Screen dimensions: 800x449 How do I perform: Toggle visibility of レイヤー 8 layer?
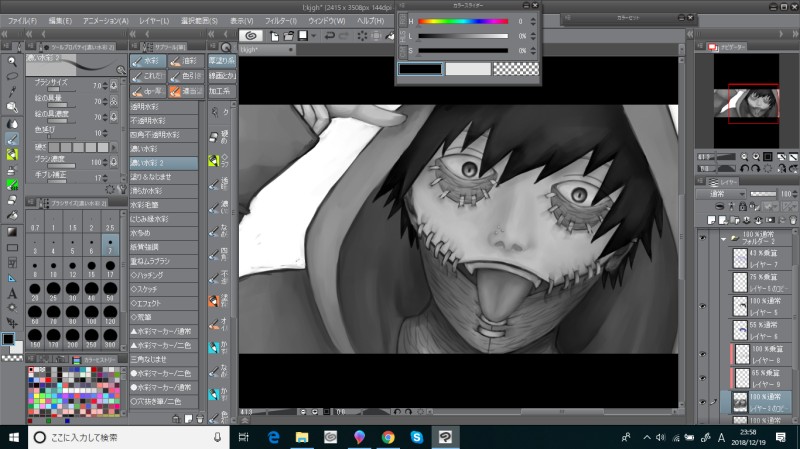point(703,354)
